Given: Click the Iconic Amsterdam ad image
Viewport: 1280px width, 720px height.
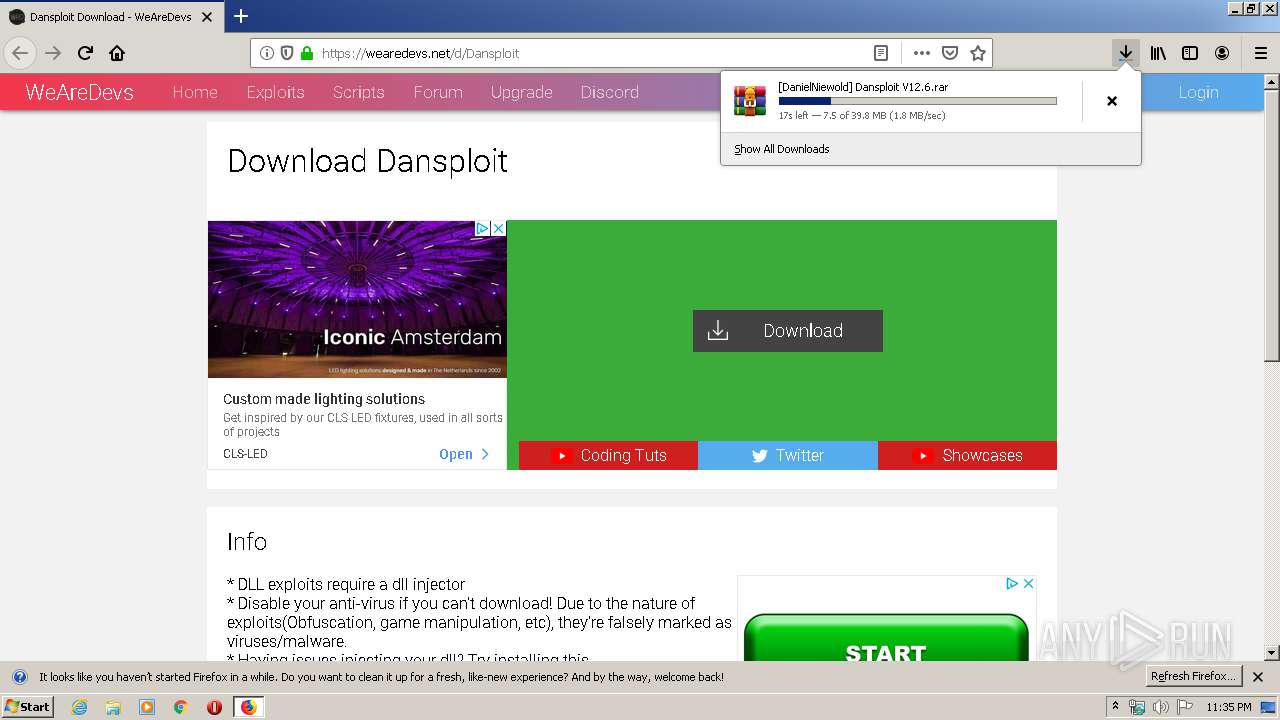Looking at the screenshot, I should point(357,299).
